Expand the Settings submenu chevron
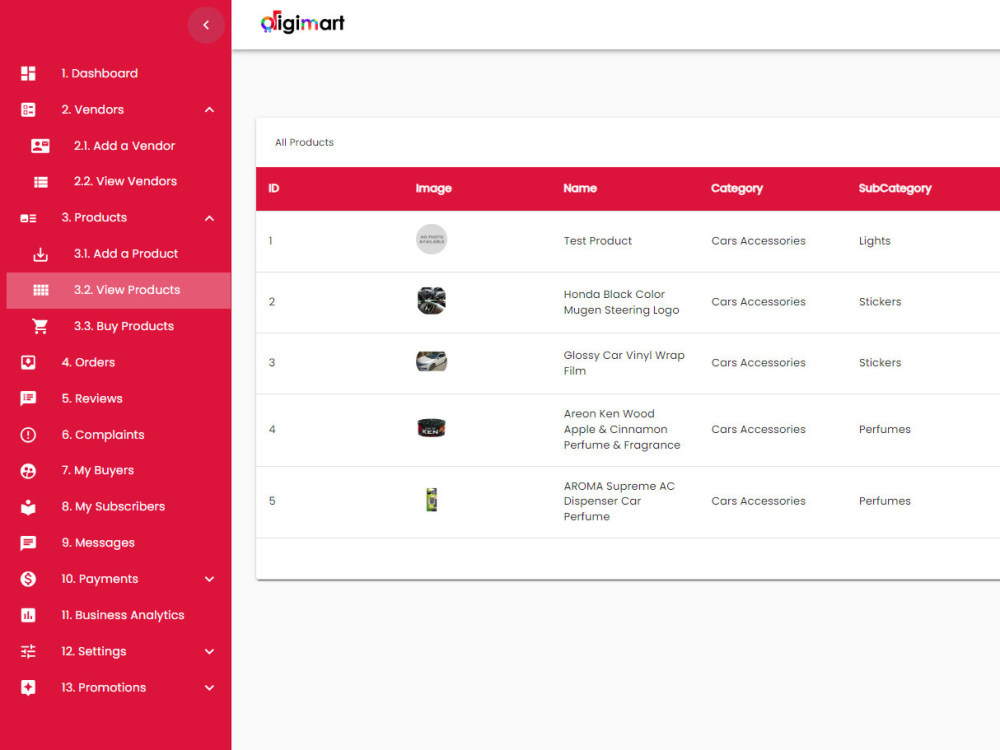Viewport: 1000px width, 750px height. point(209,652)
